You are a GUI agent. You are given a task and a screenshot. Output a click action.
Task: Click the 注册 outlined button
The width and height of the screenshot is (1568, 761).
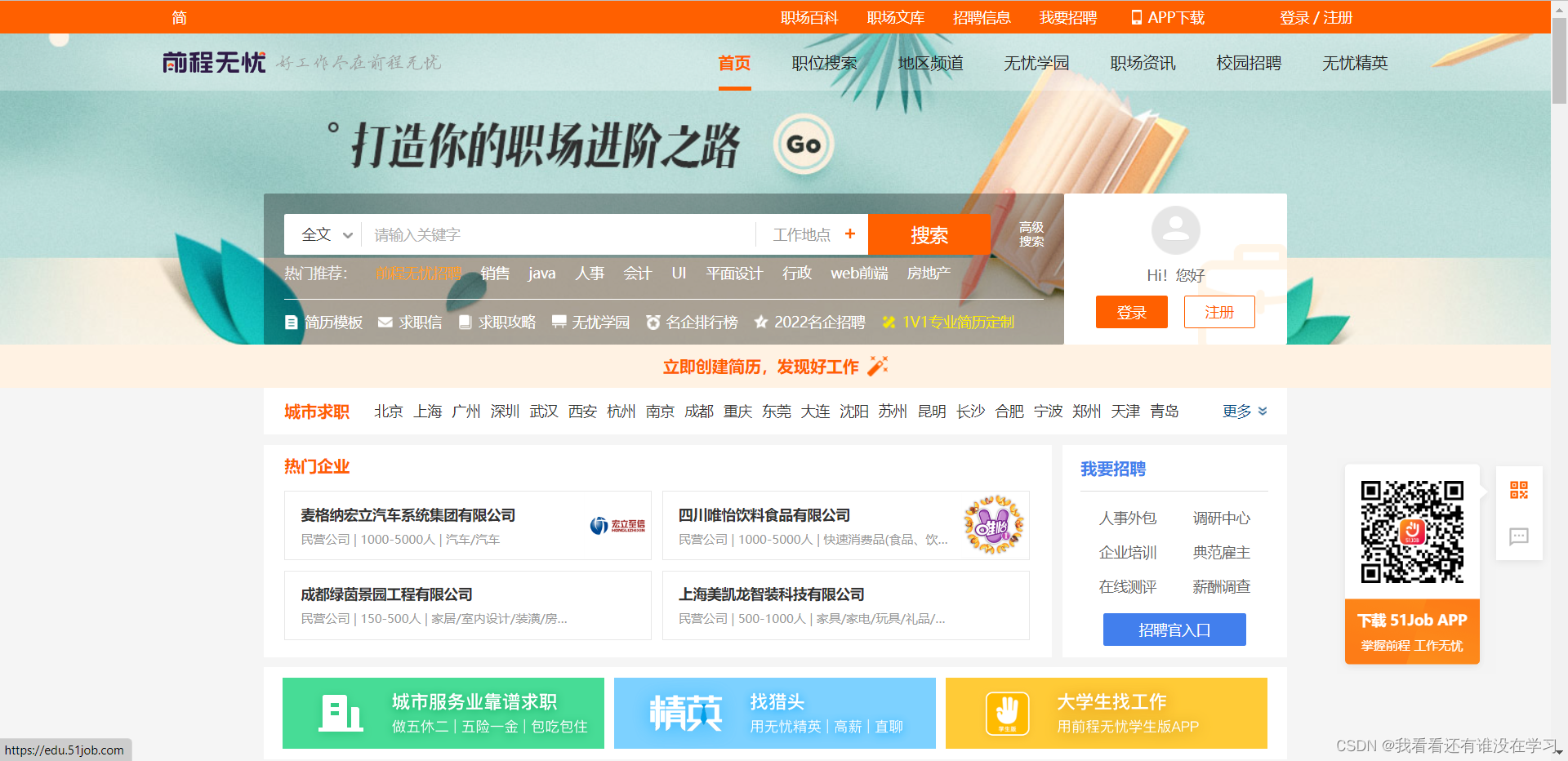point(1219,312)
